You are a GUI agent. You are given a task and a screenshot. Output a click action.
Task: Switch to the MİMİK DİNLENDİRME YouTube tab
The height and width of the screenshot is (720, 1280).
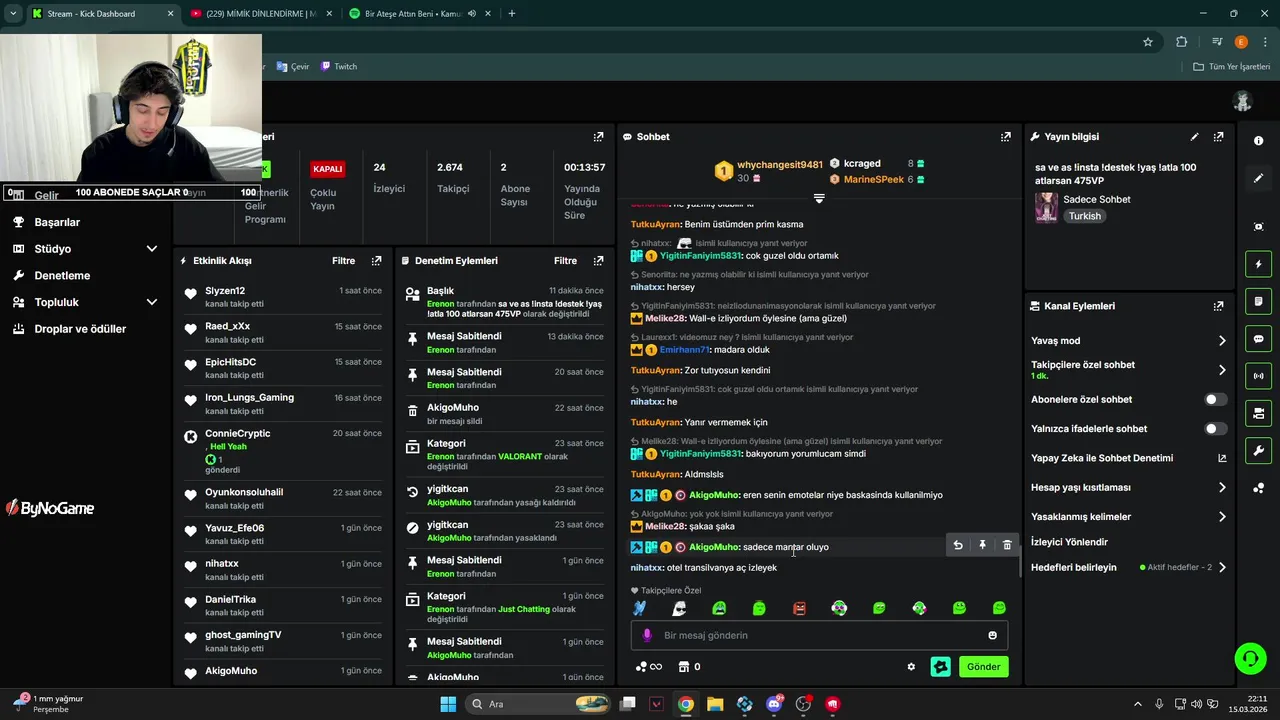pos(260,14)
